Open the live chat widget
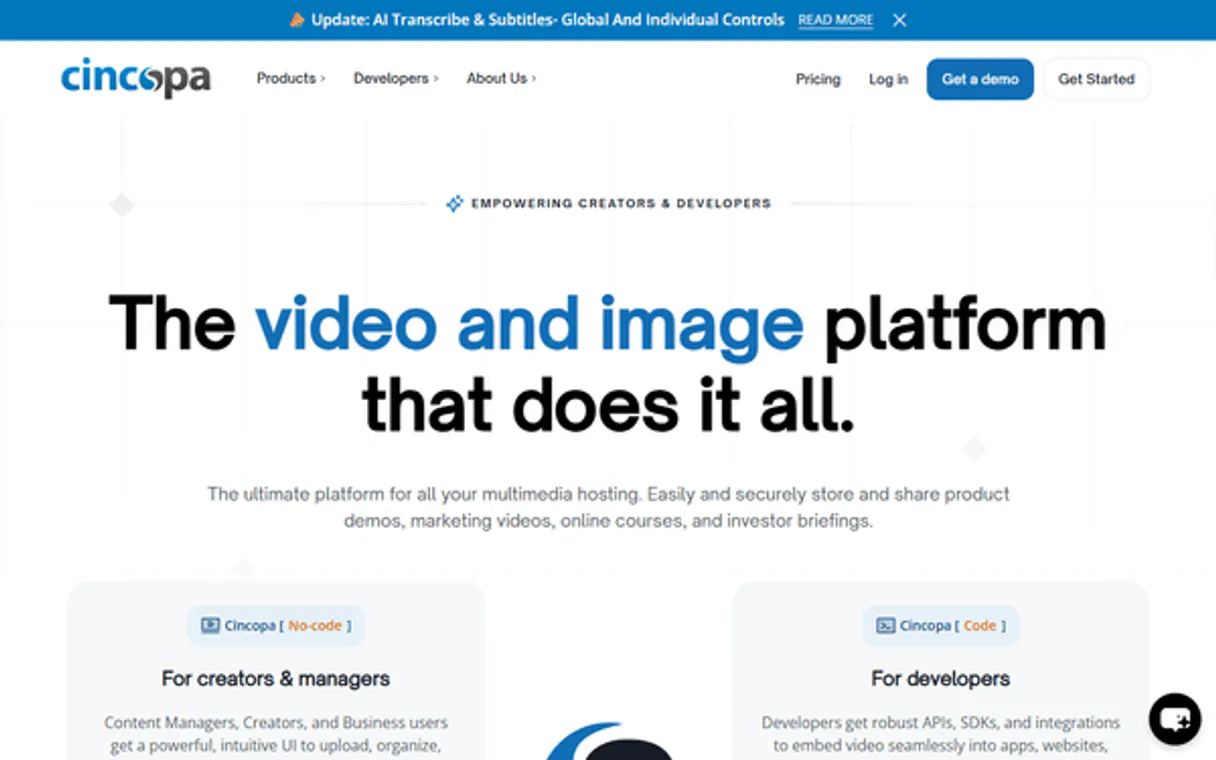1216x760 pixels. point(1174,718)
